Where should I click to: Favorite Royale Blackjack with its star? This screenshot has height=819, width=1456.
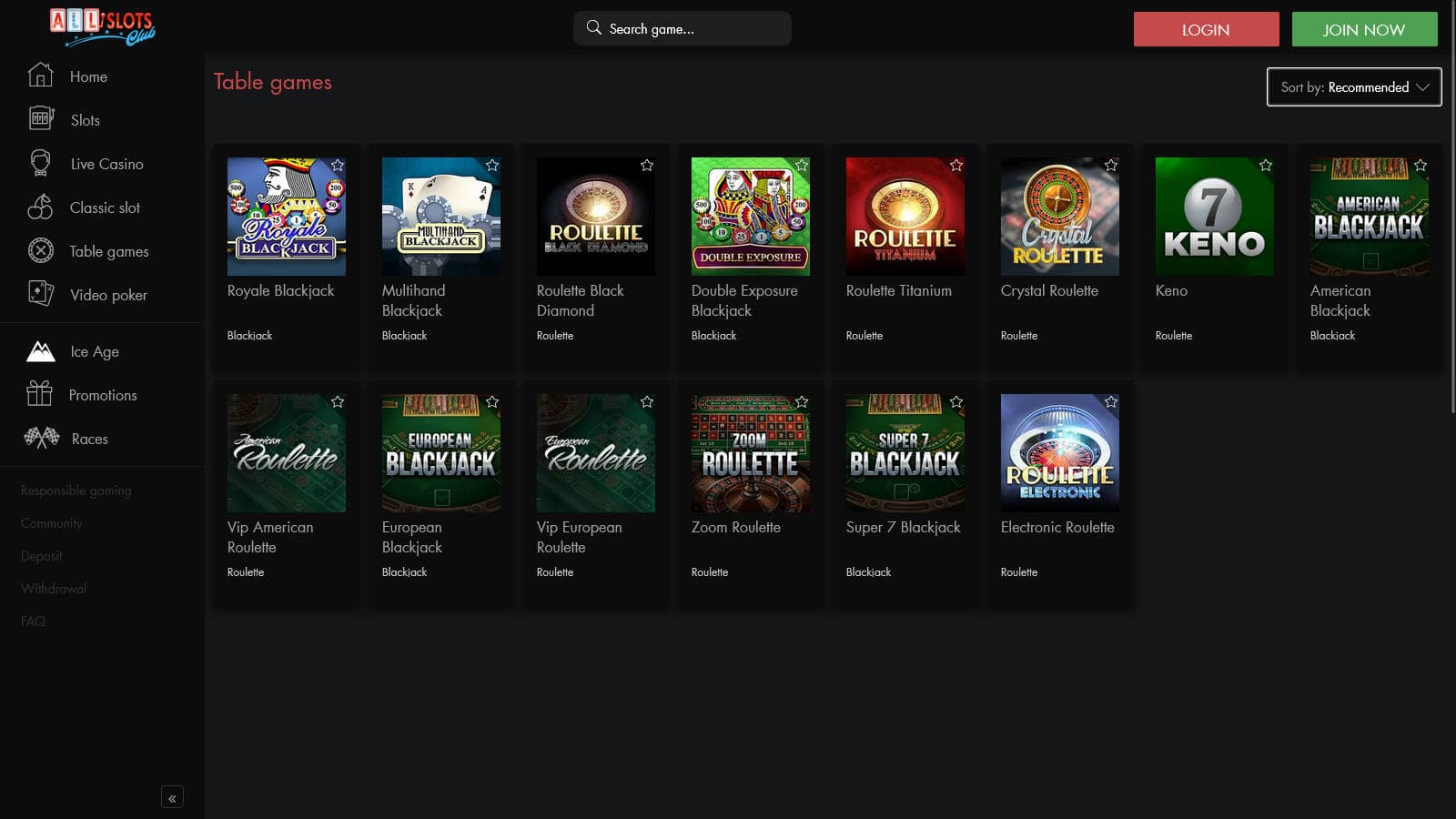[338, 166]
